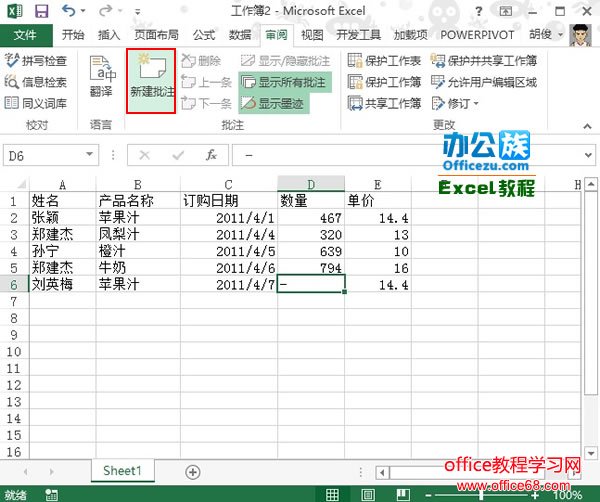Select row 3 header
Image resolution: width=600 pixels, height=502 pixels.
pyautogui.click(x=14, y=234)
